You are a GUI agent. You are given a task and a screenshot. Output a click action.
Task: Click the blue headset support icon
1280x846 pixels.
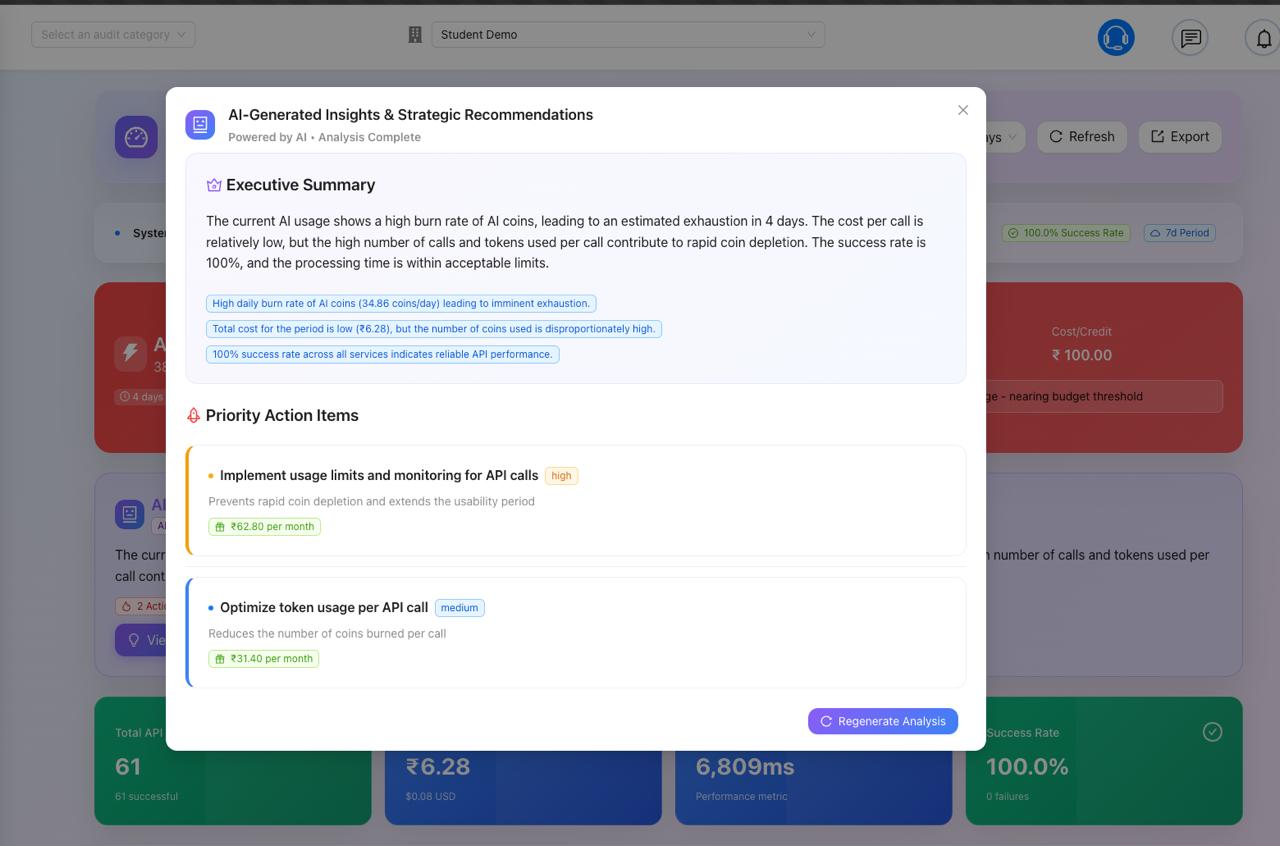tap(1116, 38)
